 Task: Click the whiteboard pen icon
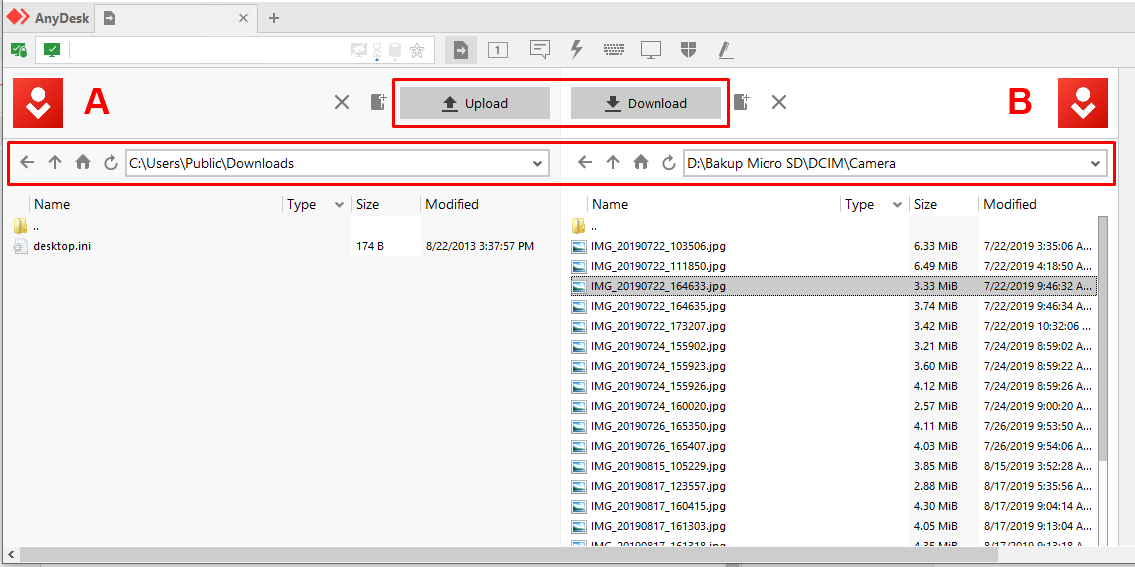coord(726,49)
